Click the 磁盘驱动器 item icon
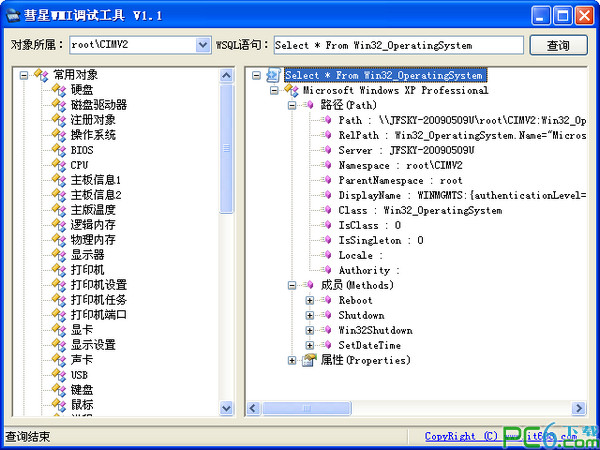The image size is (600, 450). click(x=59, y=105)
